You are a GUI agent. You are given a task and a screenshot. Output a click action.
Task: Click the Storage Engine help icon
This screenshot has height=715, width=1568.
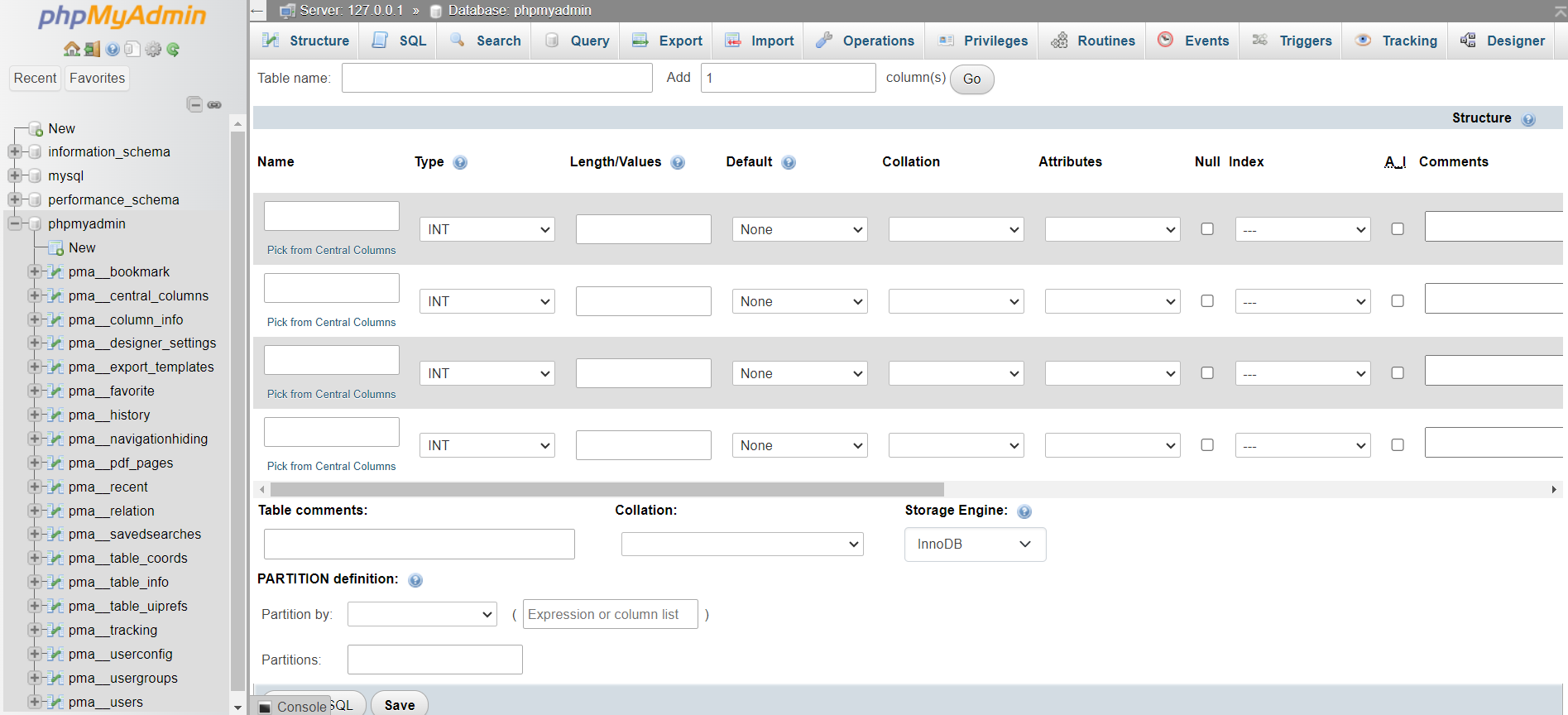pyautogui.click(x=1024, y=511)
